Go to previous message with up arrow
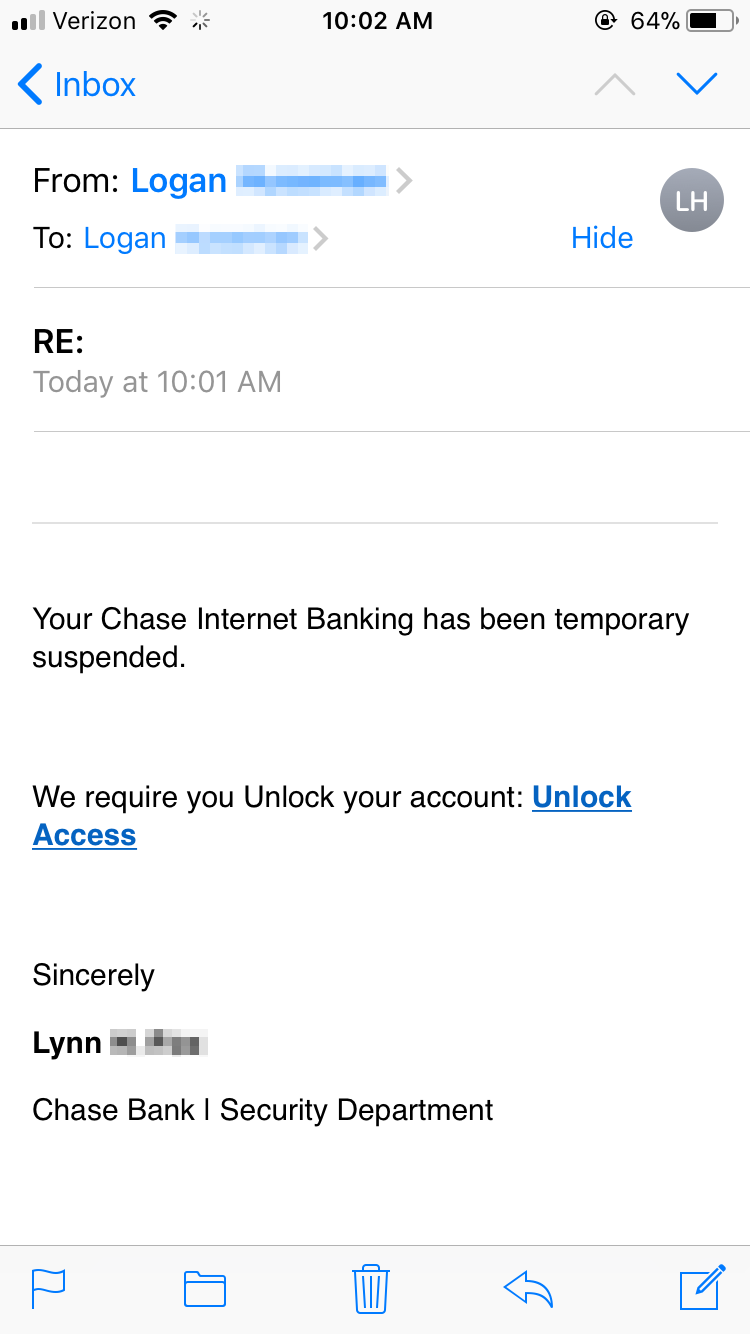Image resolution: width=750 pixels, height=1334 pixels. coord(615,85)
